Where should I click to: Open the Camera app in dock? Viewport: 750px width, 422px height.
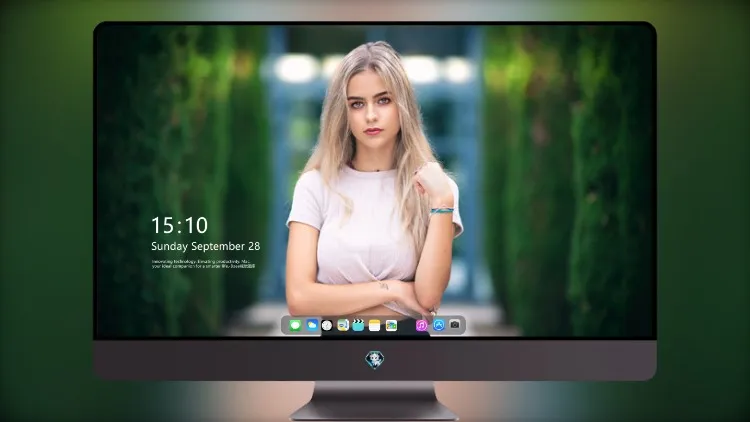(455, 325)
